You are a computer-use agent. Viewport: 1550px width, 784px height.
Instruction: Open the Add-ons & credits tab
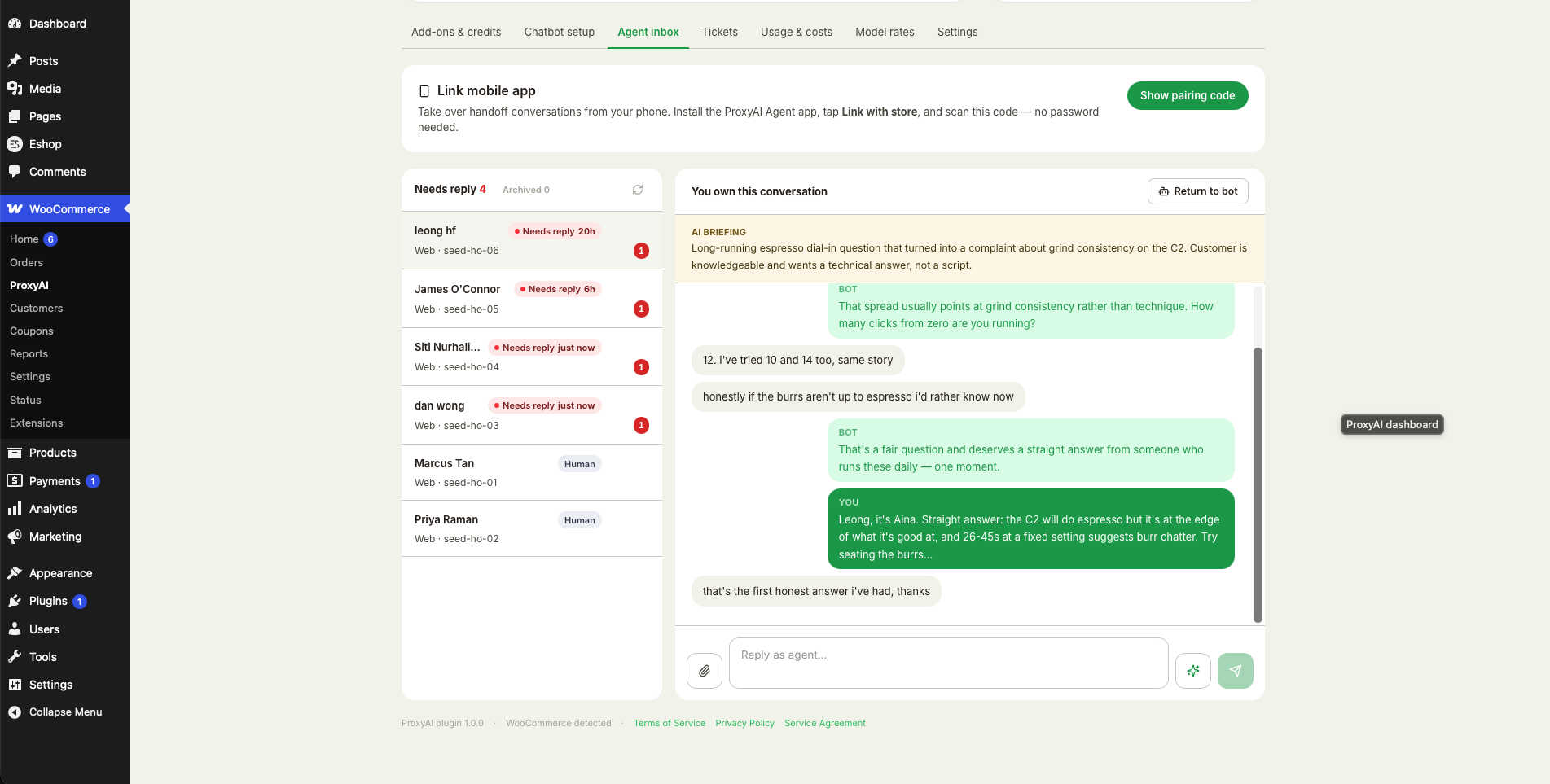456,32
